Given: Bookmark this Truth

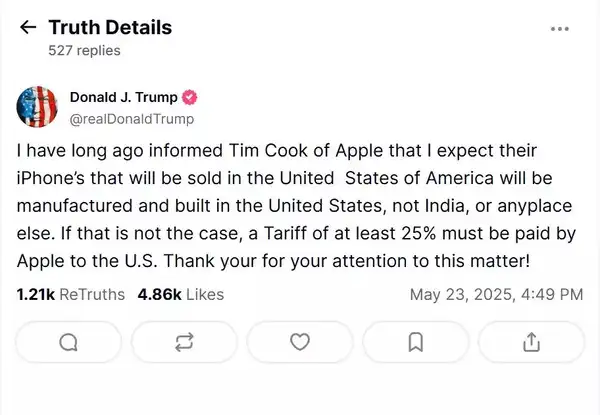Looking at the screenshot, I should pos(416,342).
